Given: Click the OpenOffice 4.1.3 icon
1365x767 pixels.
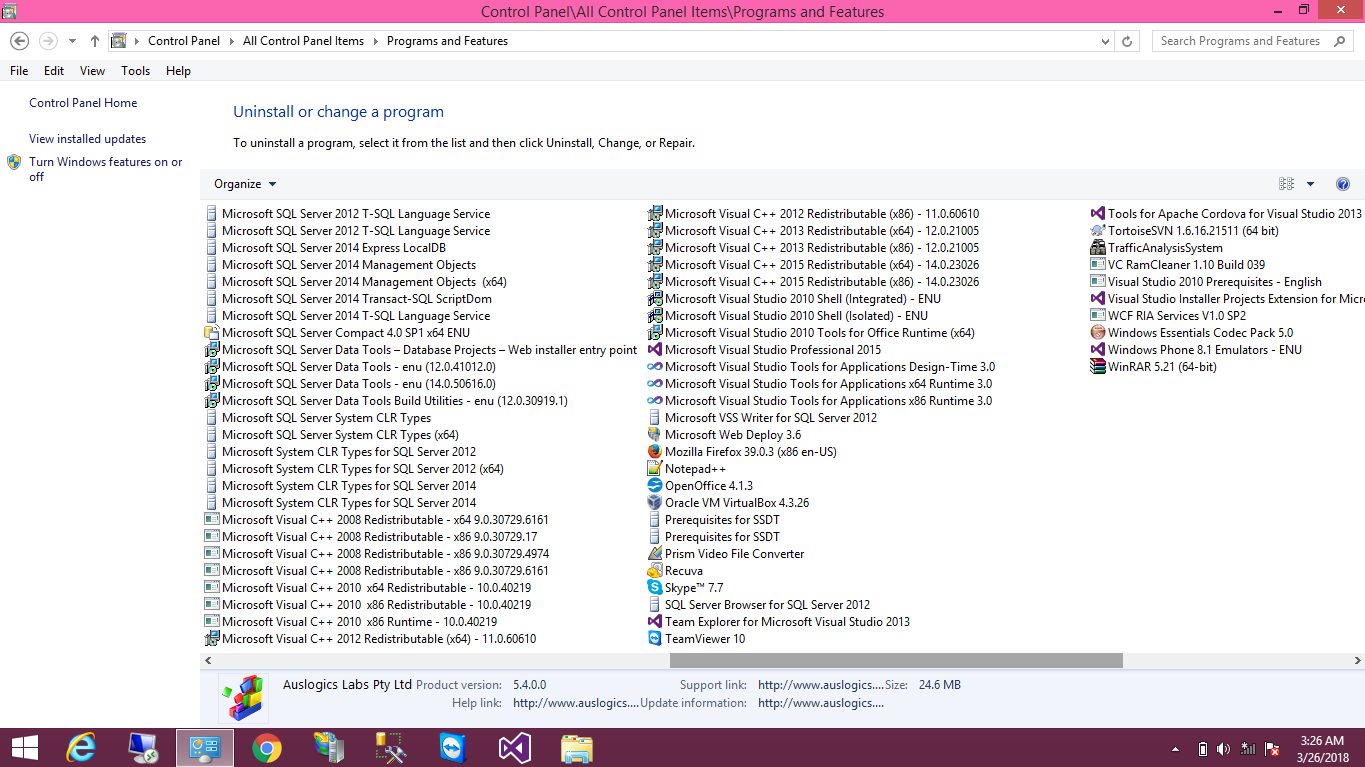Looking at the screenshot, I should tap(655, 486).
